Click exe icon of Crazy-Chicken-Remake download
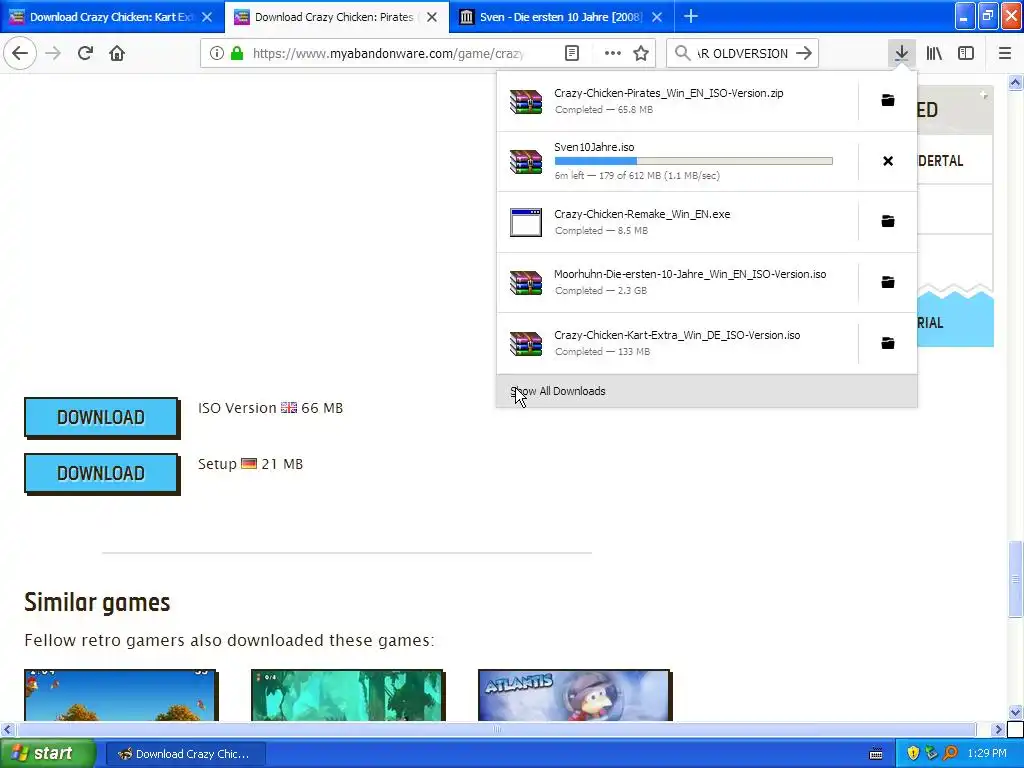This screenshot has width=1024, height=768. [x=526, y=222]
